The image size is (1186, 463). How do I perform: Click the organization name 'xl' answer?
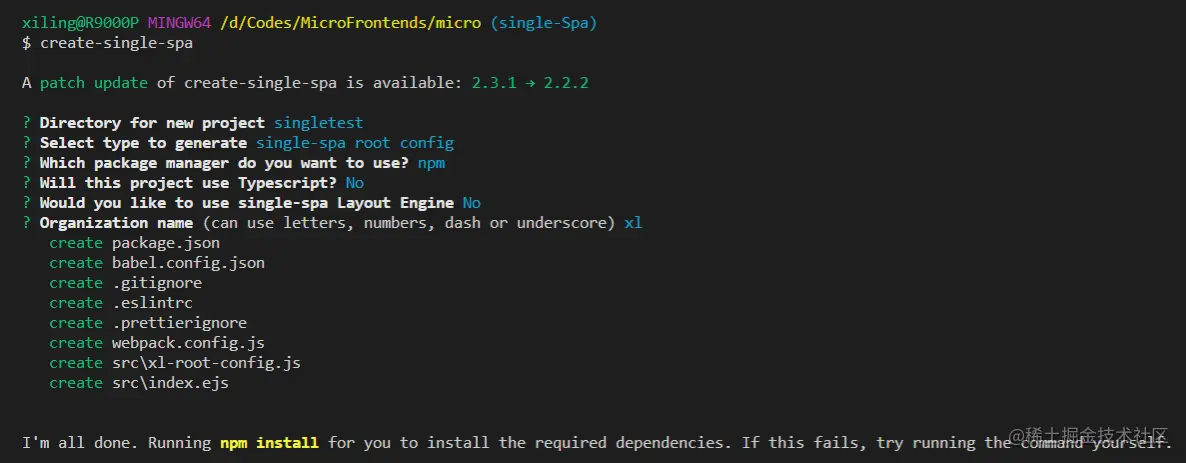[633, 223]
